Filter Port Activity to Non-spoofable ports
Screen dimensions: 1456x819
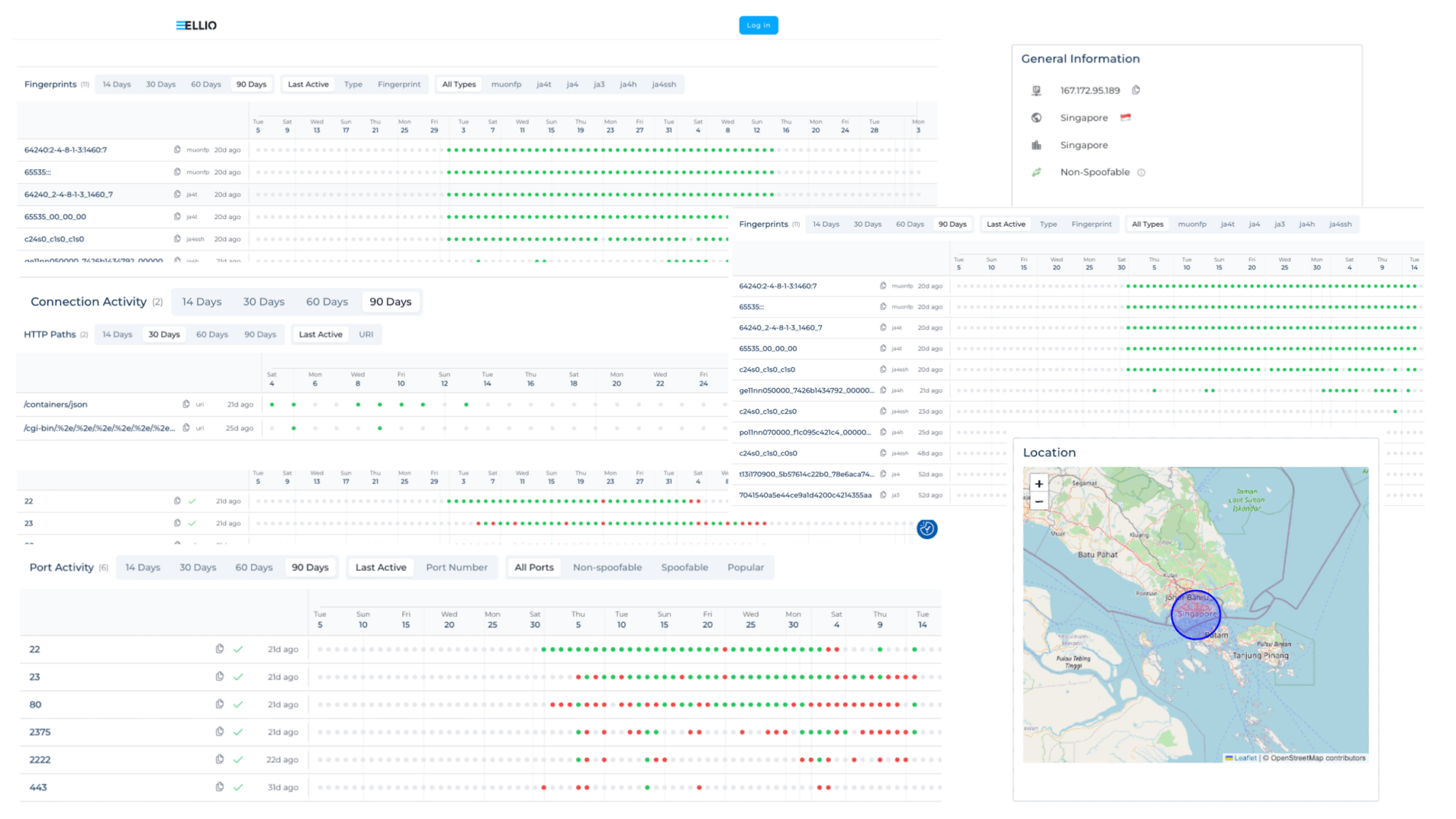[x=607, y=567]
